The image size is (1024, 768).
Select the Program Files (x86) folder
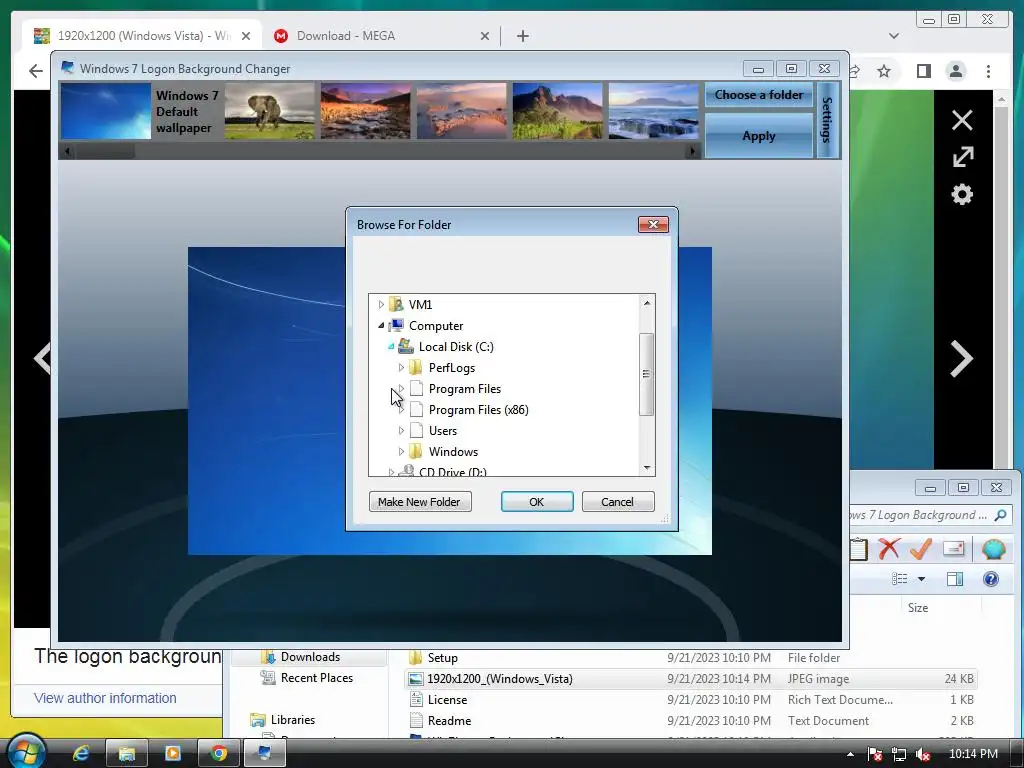(479, 409)
